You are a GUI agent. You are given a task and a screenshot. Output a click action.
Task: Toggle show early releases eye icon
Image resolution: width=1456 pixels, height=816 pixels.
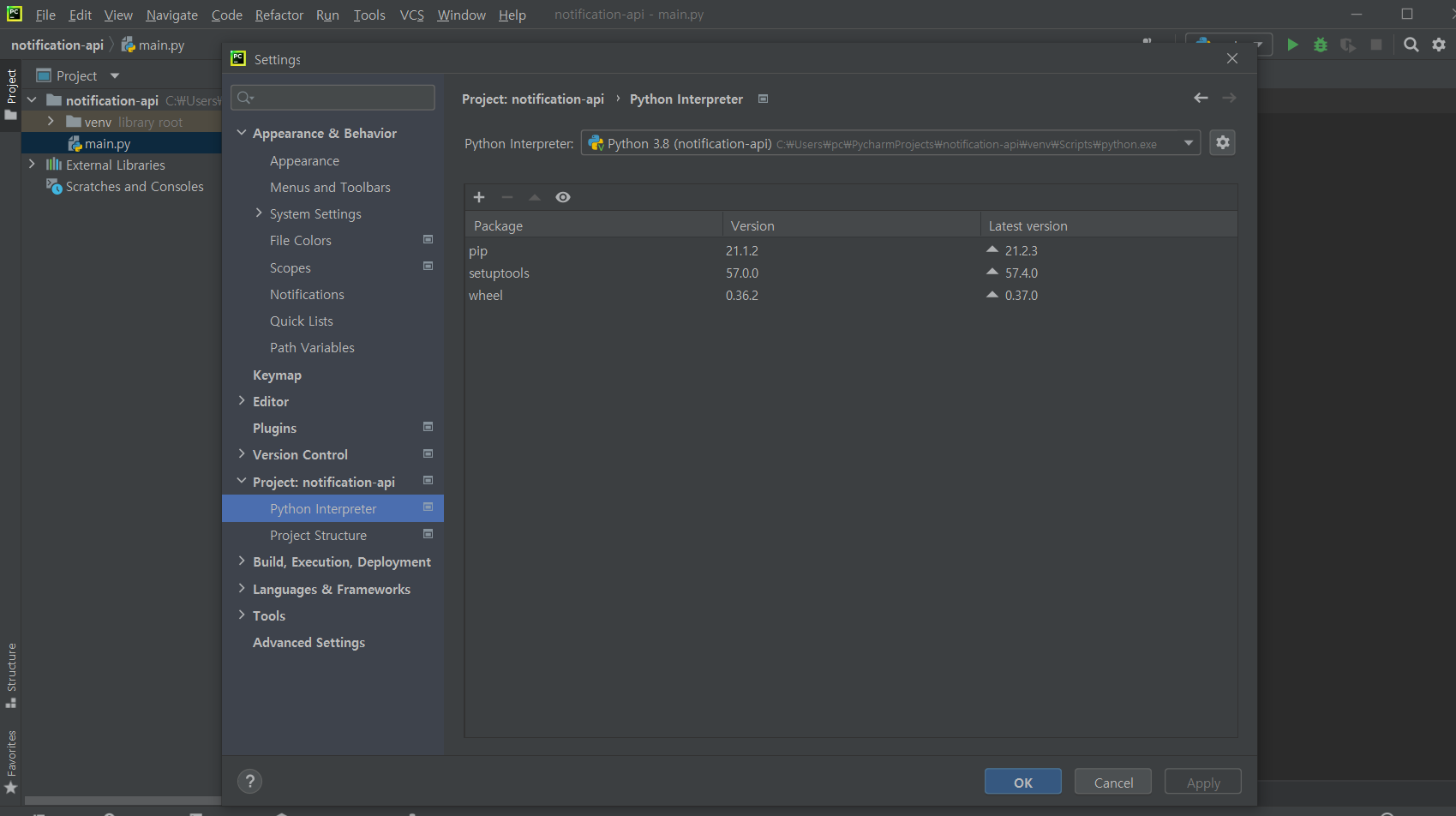tap(563, 197)
